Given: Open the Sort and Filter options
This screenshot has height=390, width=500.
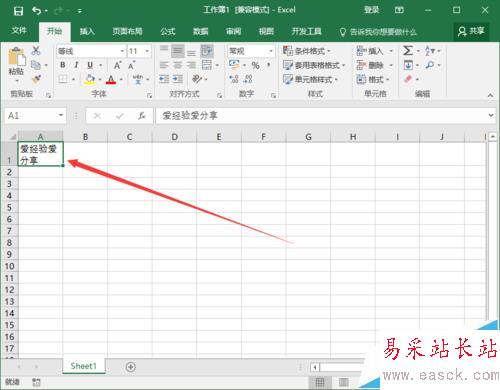Looking at the screenshot, I should pos(430,51).
